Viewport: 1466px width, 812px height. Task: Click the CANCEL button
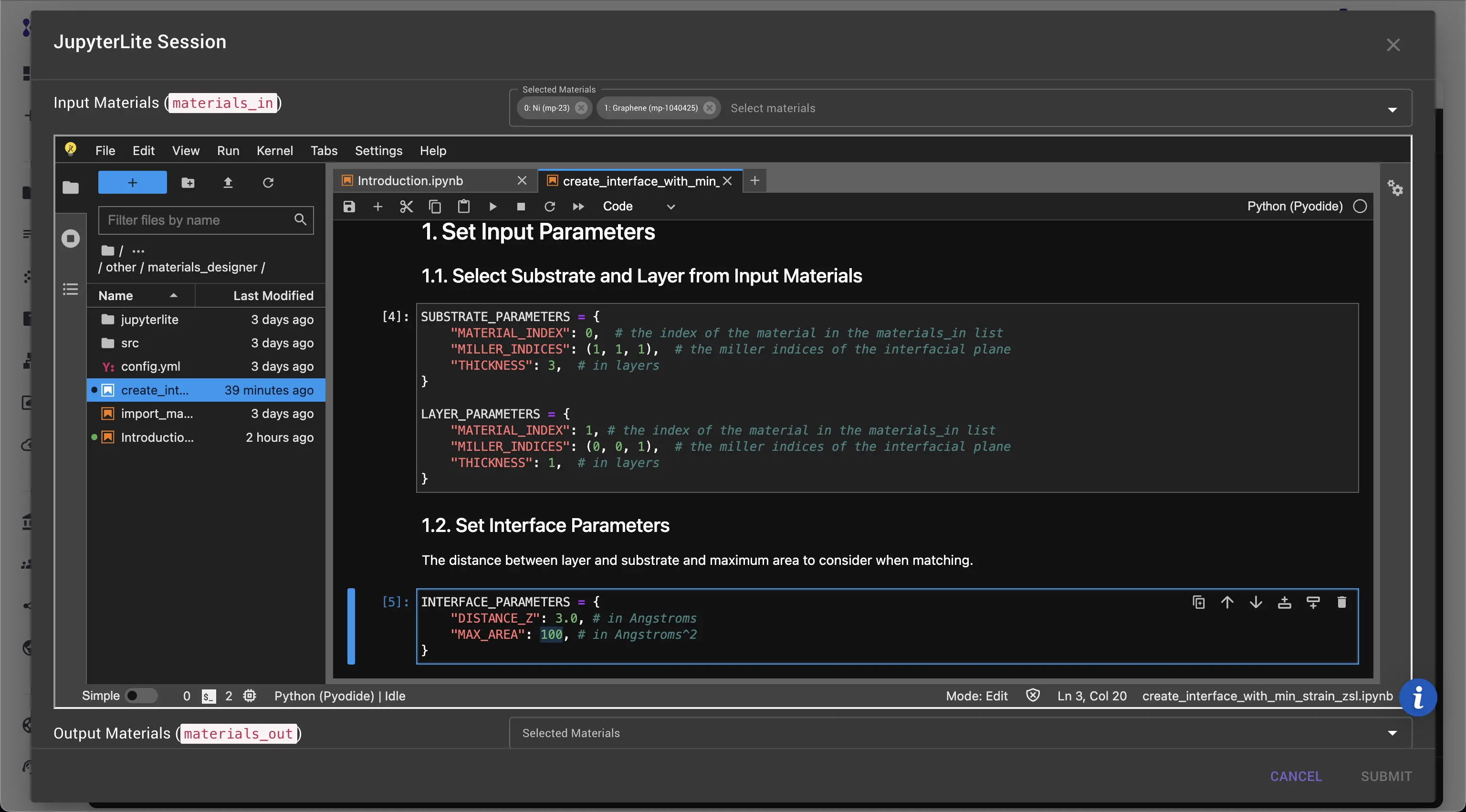pos(1297,776)
